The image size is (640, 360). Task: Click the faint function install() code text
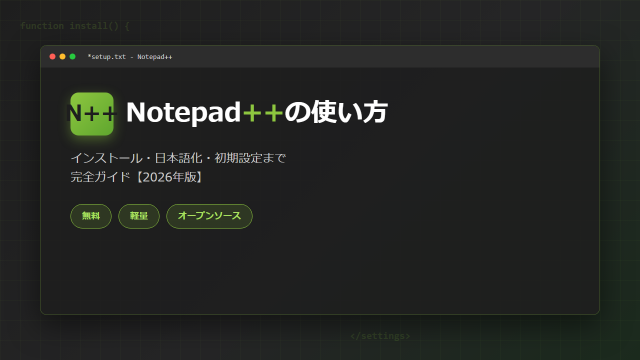pyautogui.click(x=75, y=26)
